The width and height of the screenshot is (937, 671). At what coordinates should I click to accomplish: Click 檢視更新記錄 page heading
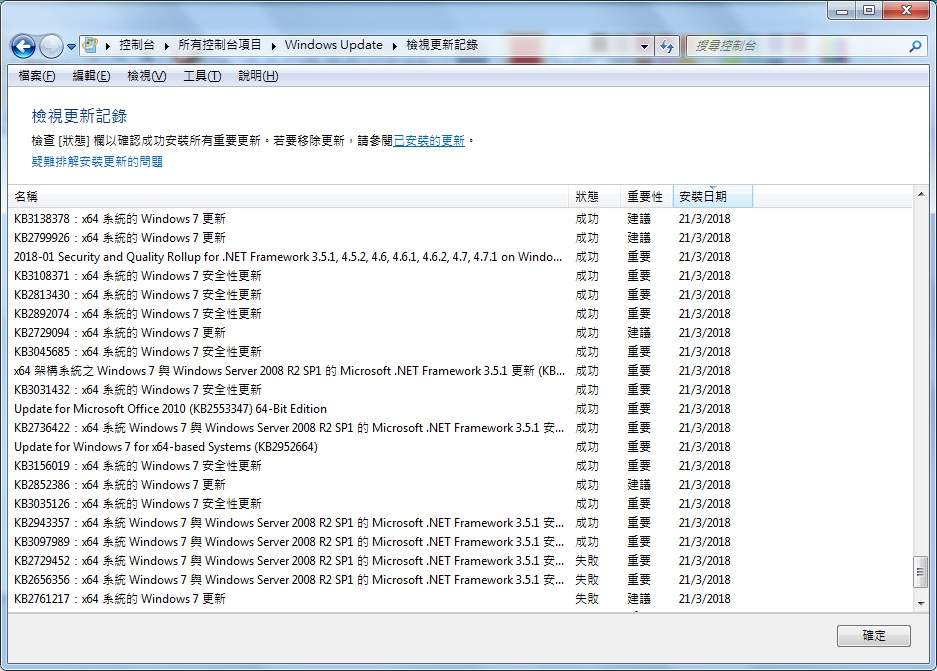[79, 116]
